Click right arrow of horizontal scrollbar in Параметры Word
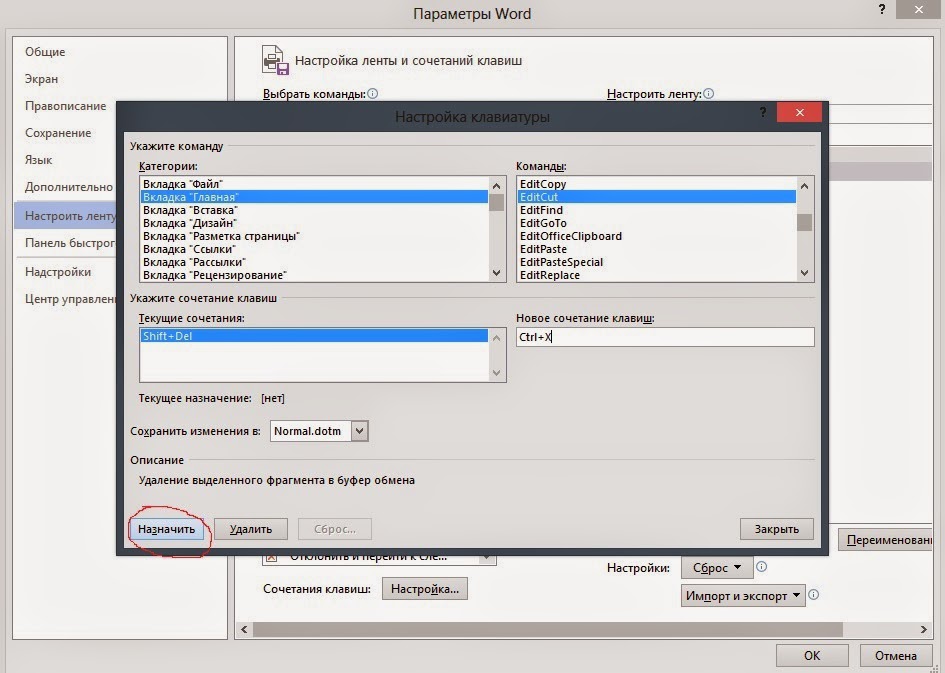The image size is (945, 673). coord(923,629)
